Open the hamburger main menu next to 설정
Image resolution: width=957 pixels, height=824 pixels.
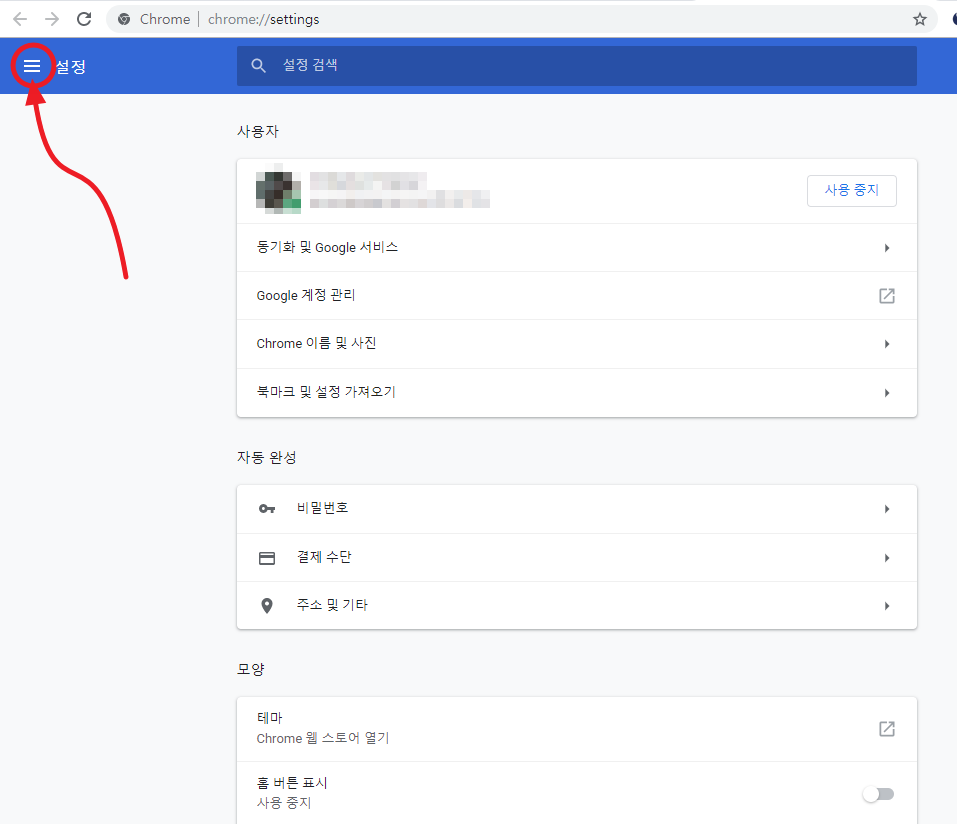click(32, 65)
